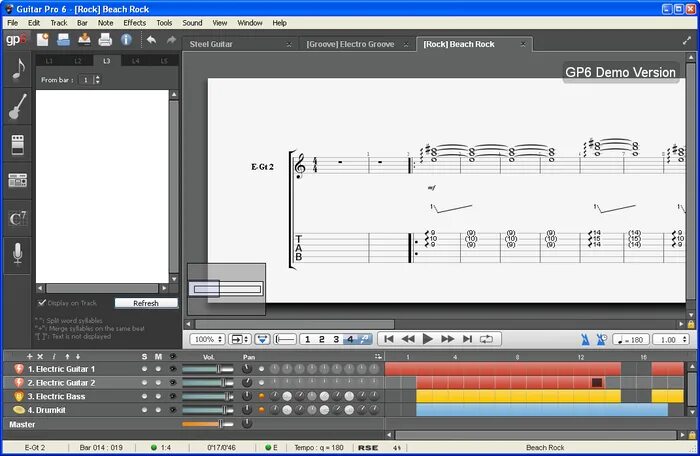Open the lyrics microphone panel
Screen dimensions: 700x456
(x=17, y=255)
